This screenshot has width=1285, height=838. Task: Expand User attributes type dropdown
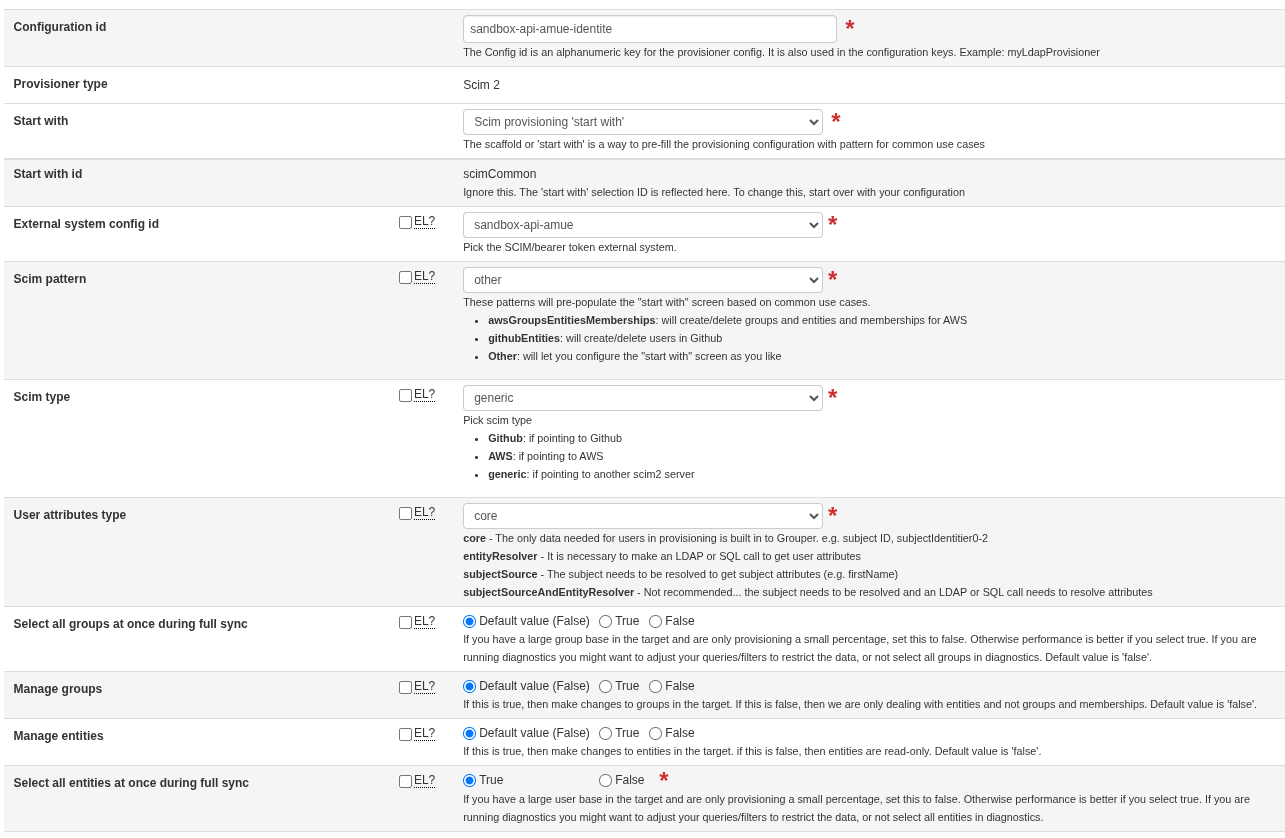pyautogui.click(x=642, y=516)
